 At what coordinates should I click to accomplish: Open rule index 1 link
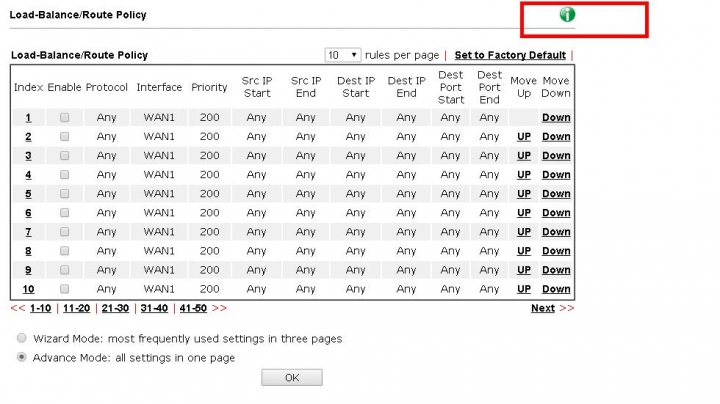click(x=28, y=118)
